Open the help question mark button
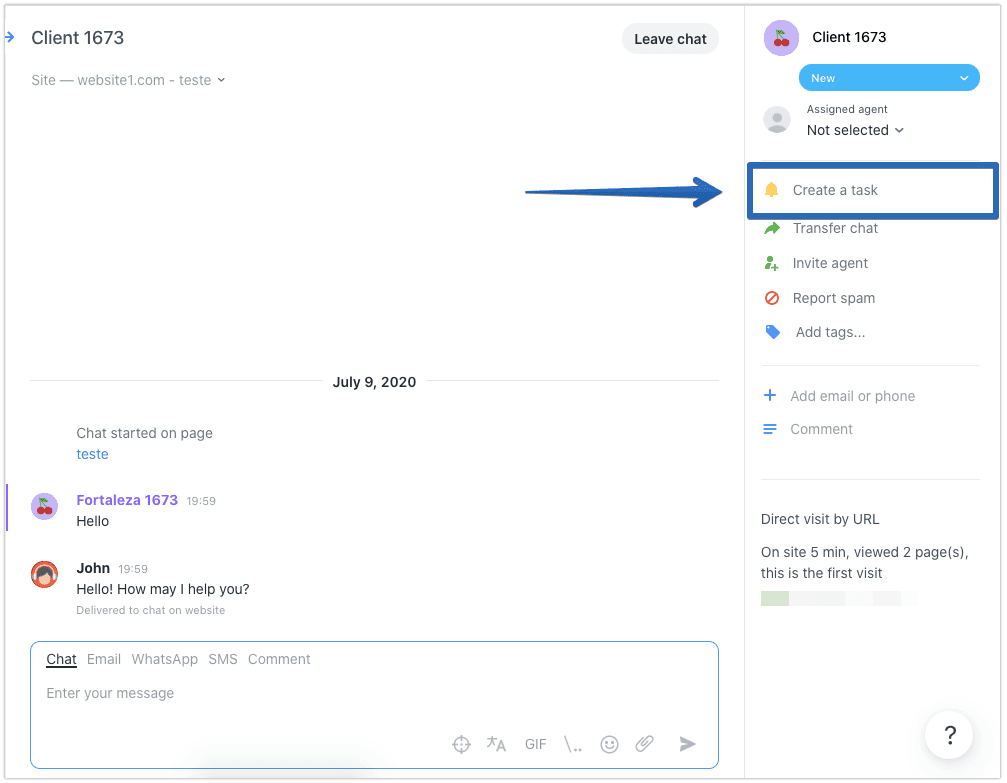Image resolution: width=1007 pixels, height=783 pixels. click(x=949, y=735)
